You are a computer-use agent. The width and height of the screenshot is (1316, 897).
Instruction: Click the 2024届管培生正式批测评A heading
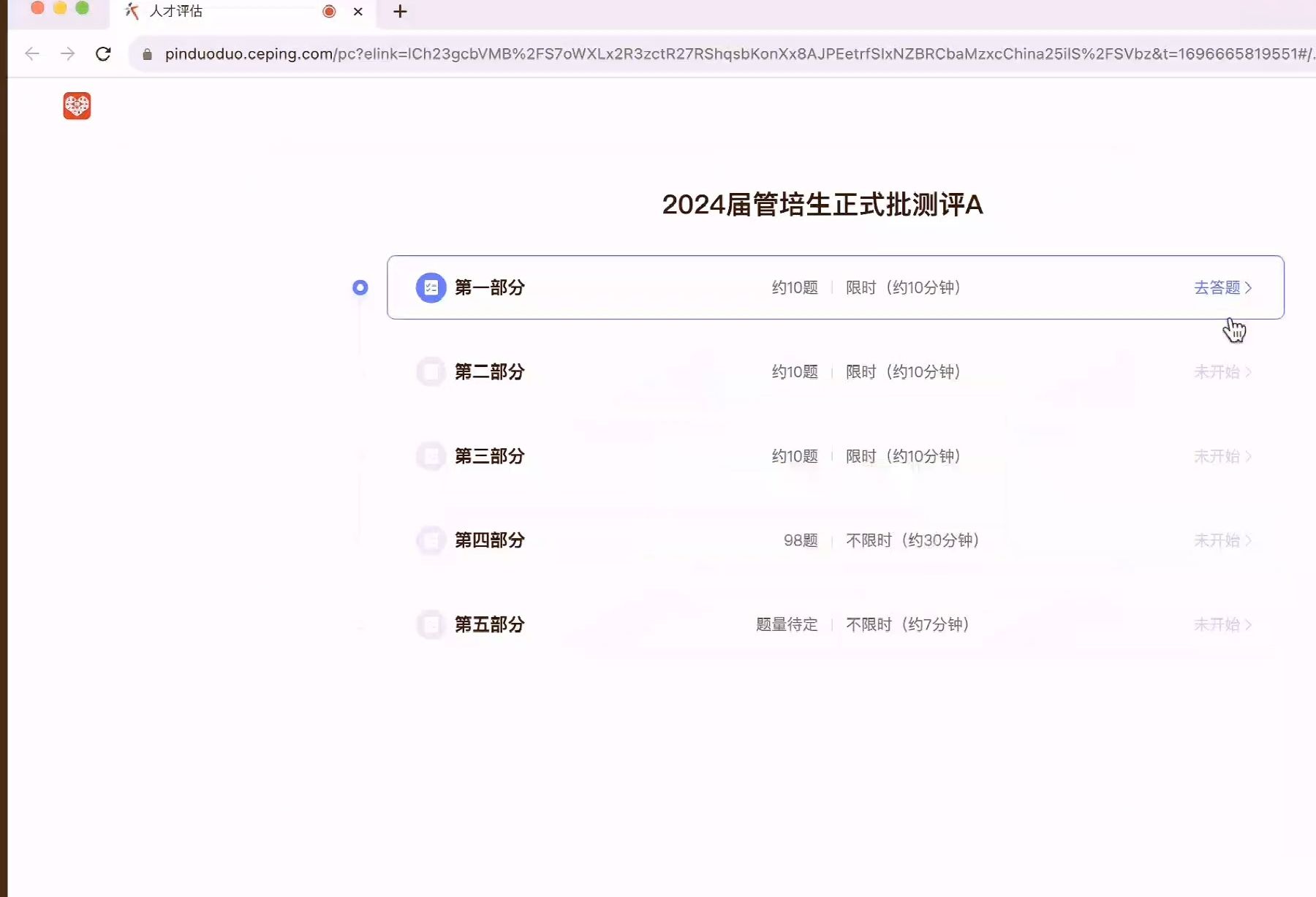[x=822, y=205]
